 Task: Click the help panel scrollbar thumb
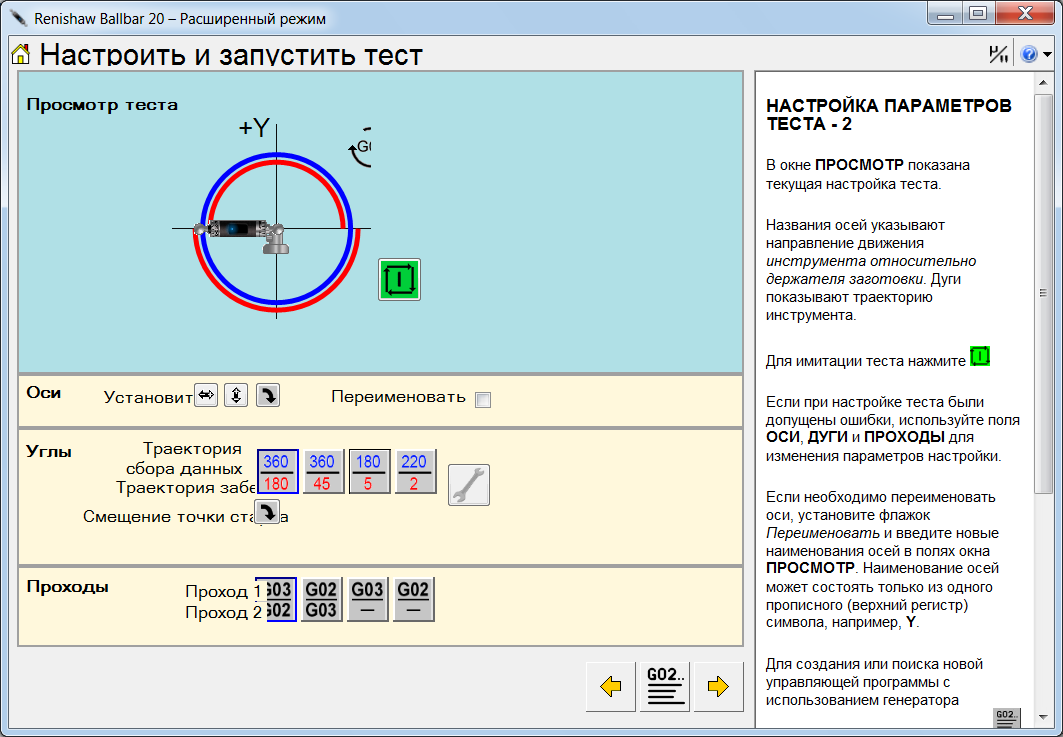1043,294
